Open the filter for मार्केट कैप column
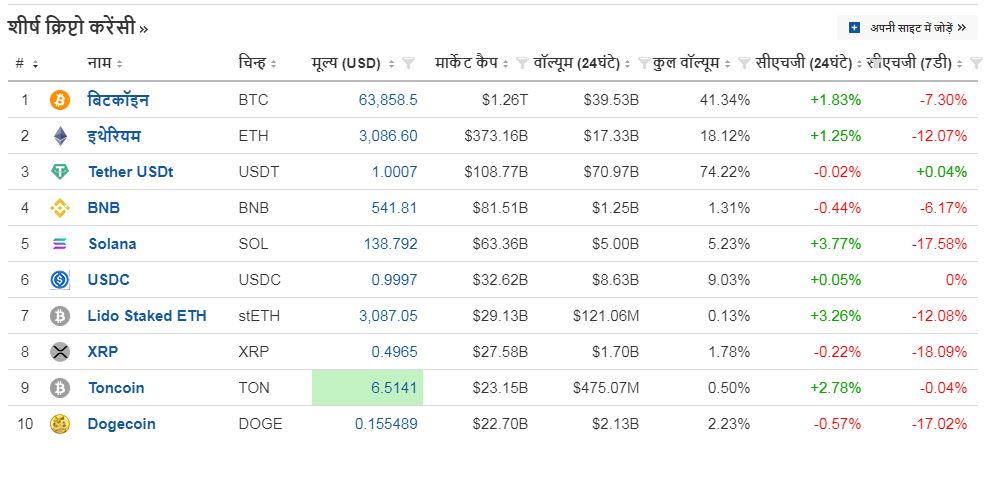Screen dimensions: 1004x479 [x=522, y=63]
